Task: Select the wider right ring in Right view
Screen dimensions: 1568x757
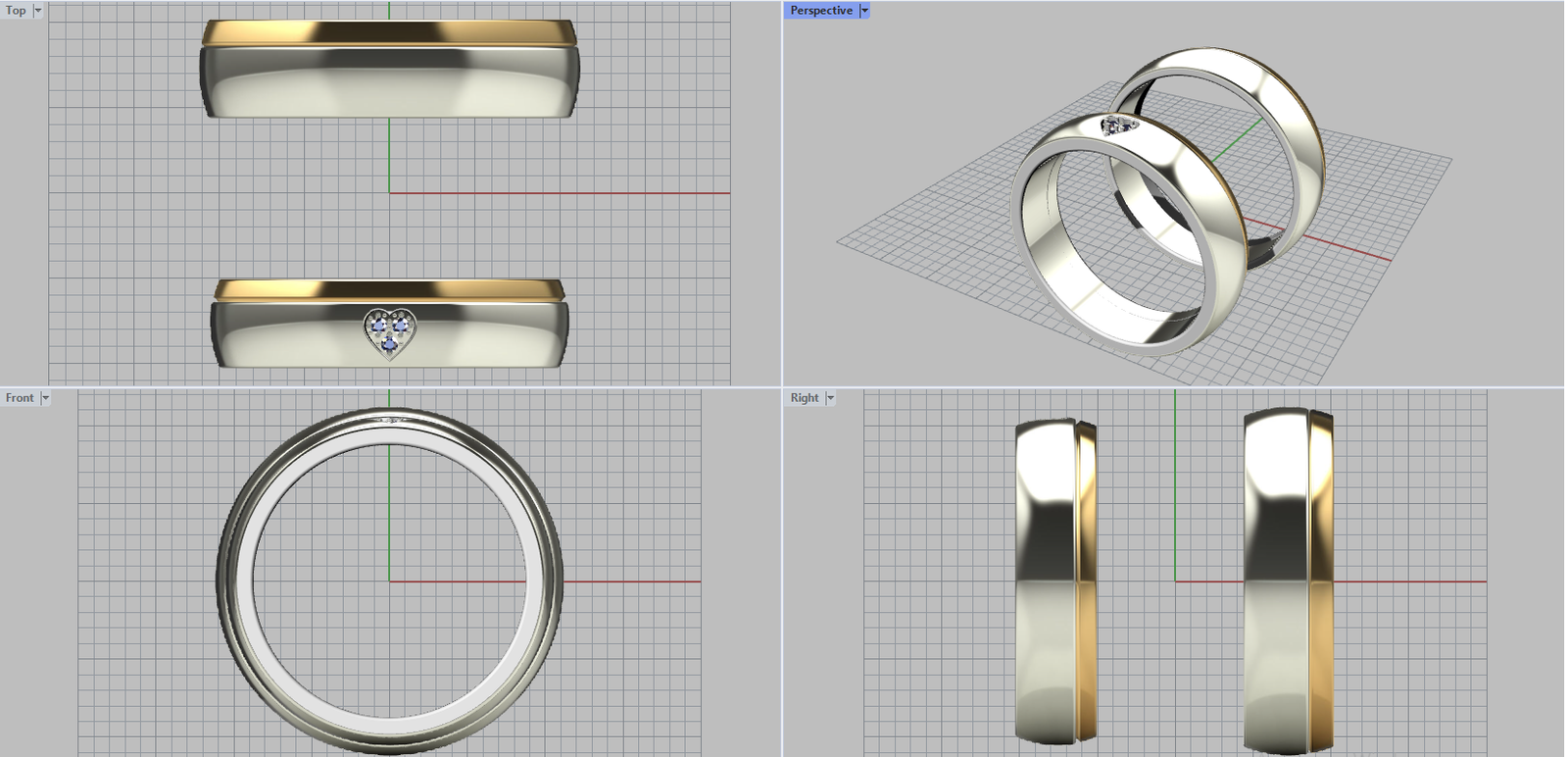Action: coord(1274,579)
